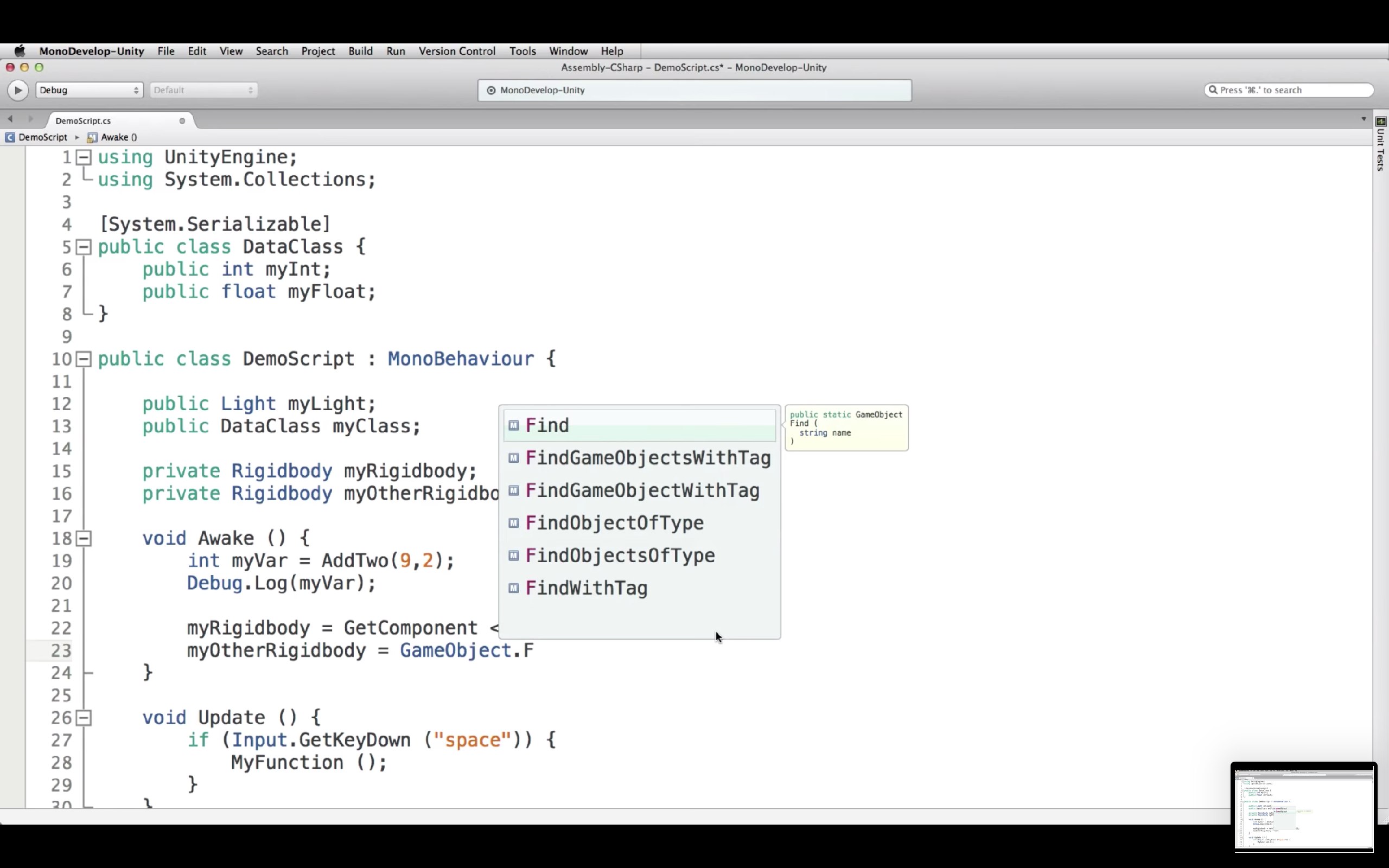The width and height of the screenshot is (1389, 868).
Task: Open the Build menu
Action: tap(360, 51)
